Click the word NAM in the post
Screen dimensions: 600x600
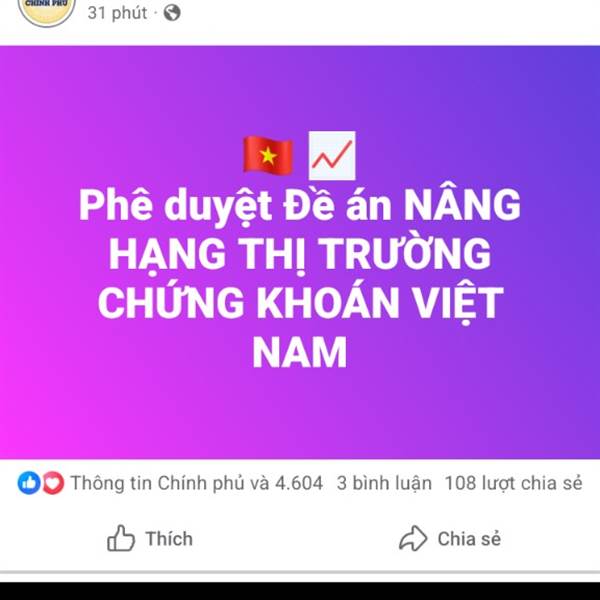[300, 352]
